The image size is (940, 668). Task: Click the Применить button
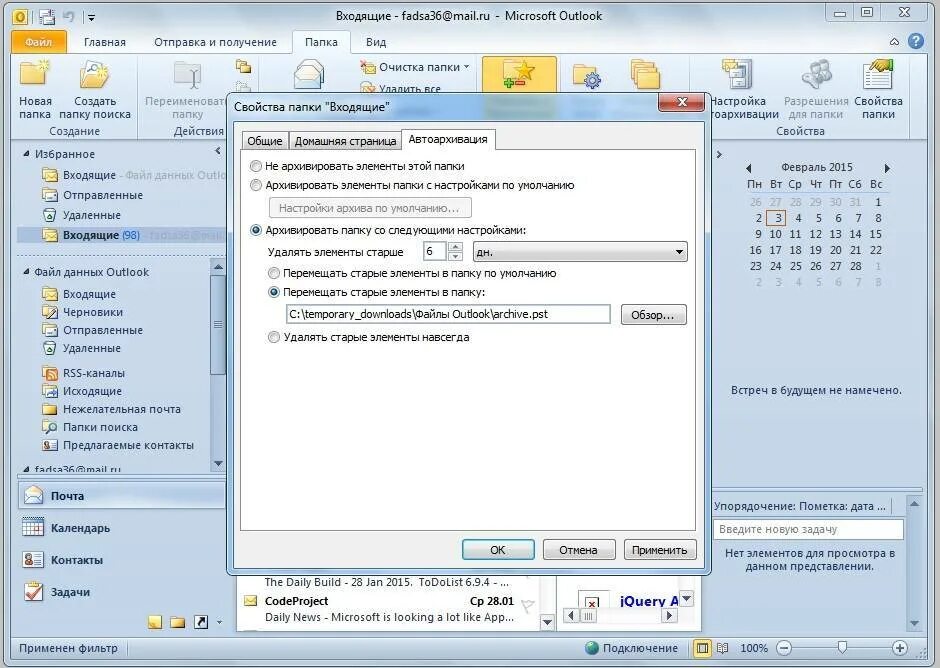[659, 550]
